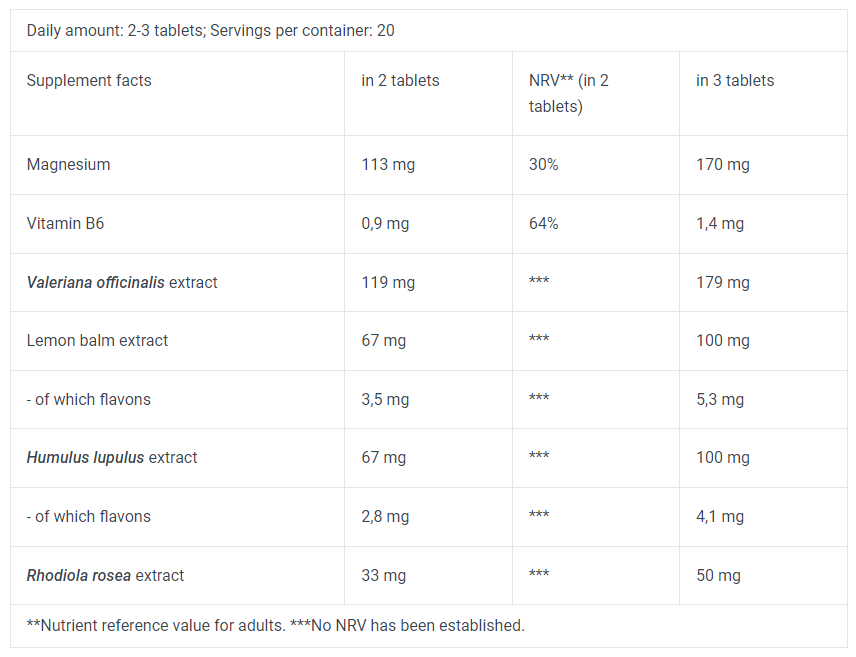This screenshot has width=856, height=657.
Task: Select the 113 mg Magnesium value
Action: point(388,164)
